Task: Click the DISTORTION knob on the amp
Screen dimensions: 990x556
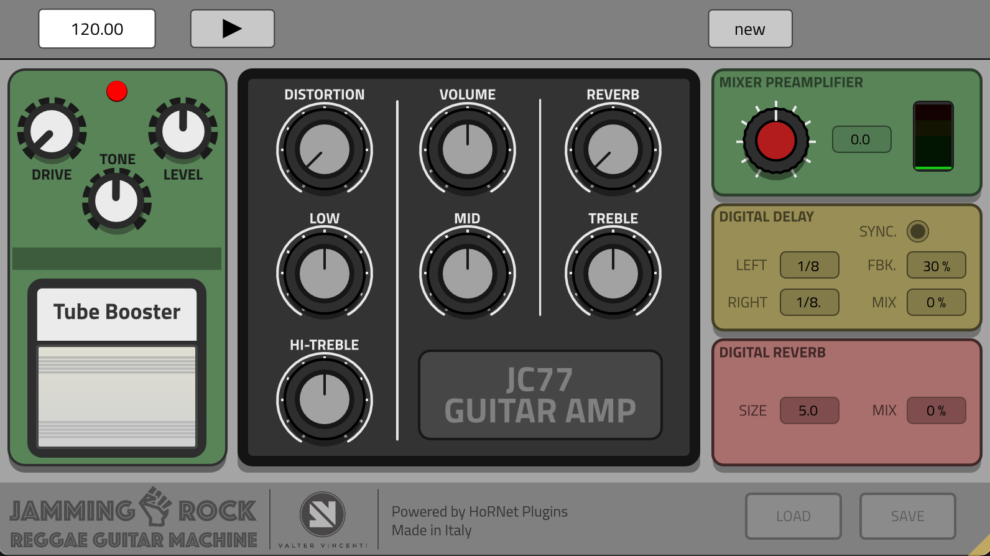Action: [324, 151]
